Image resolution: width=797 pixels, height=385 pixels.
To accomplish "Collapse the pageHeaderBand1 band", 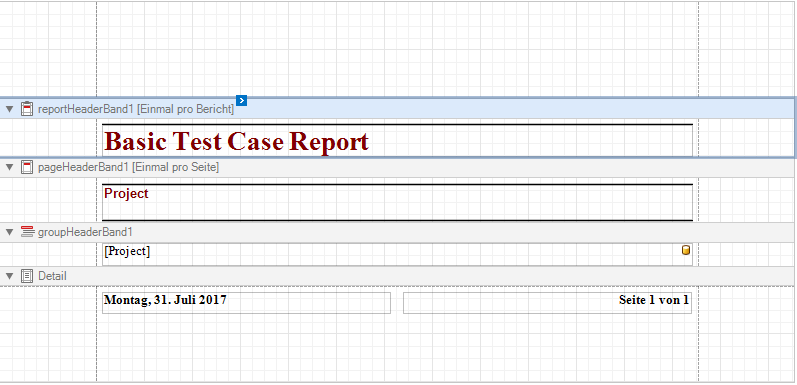I will coord(9,167).
